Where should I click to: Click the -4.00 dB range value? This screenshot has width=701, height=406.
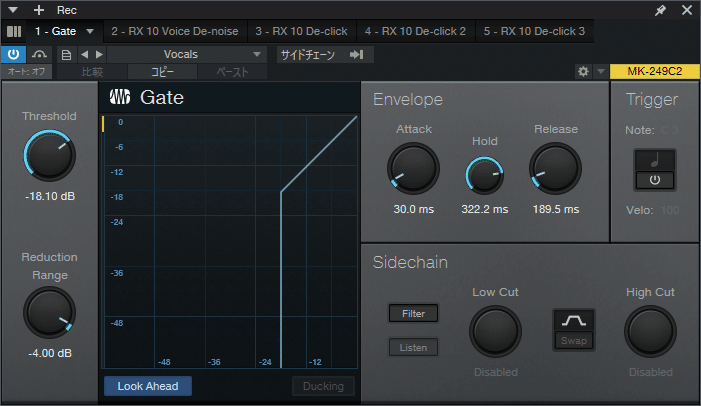(50, 353)
